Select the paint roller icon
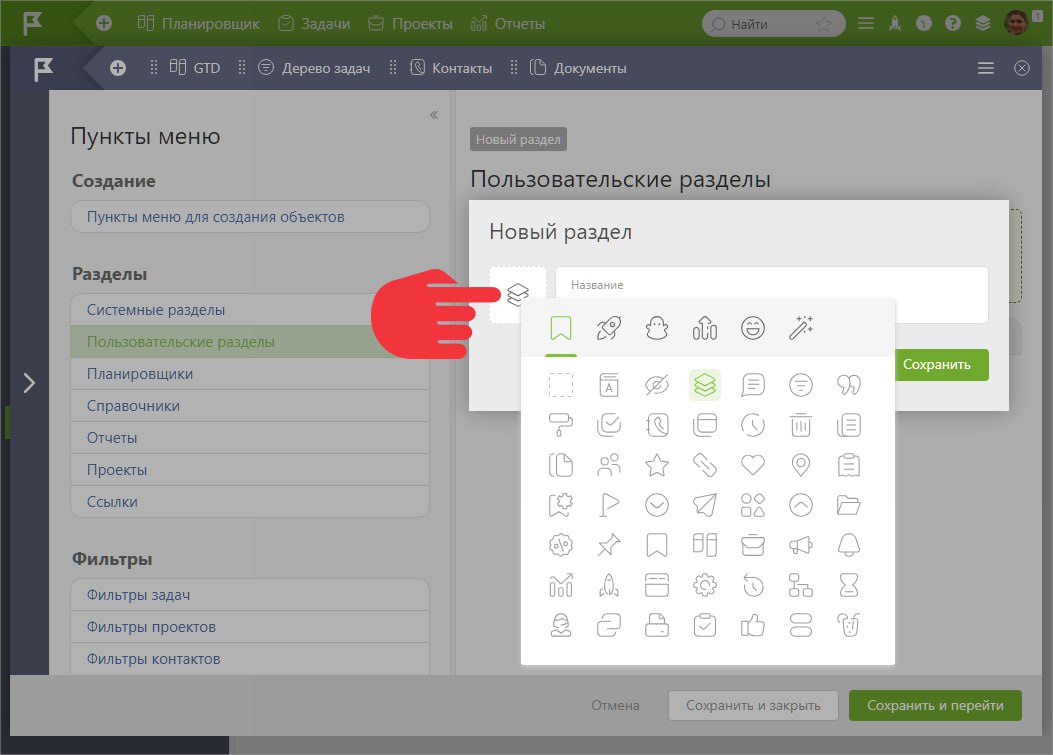1053x755 pixels. point(560,425)
